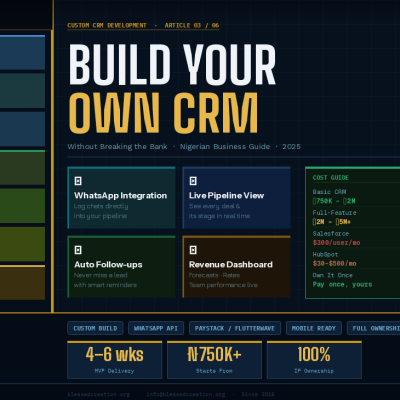Click the 'Salesforce' cost label
The width and height of the screenshot is (400, 400).
[x=331, y=233]
